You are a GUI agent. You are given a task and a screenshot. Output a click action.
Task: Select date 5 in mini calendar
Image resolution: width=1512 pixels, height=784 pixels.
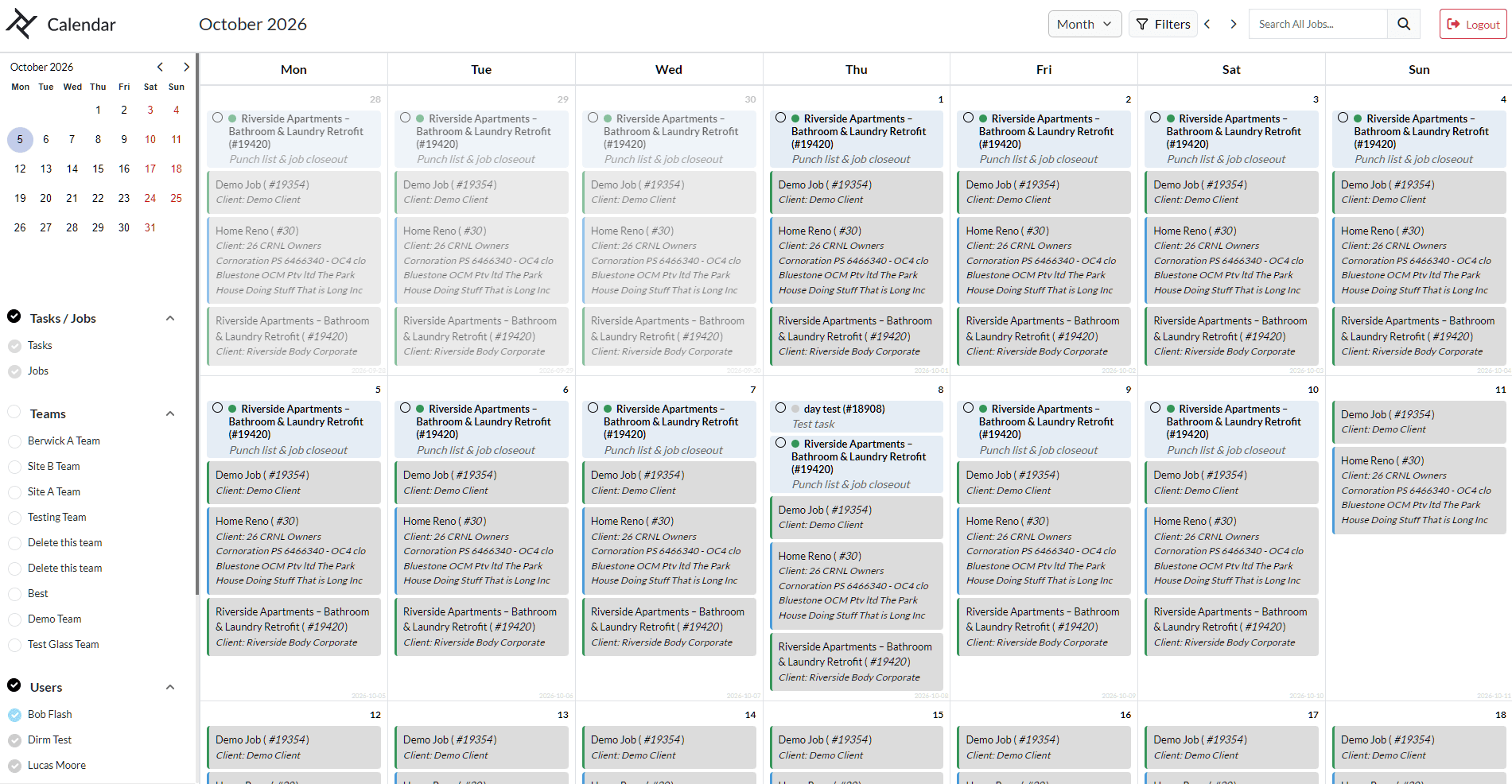point(20,140)
